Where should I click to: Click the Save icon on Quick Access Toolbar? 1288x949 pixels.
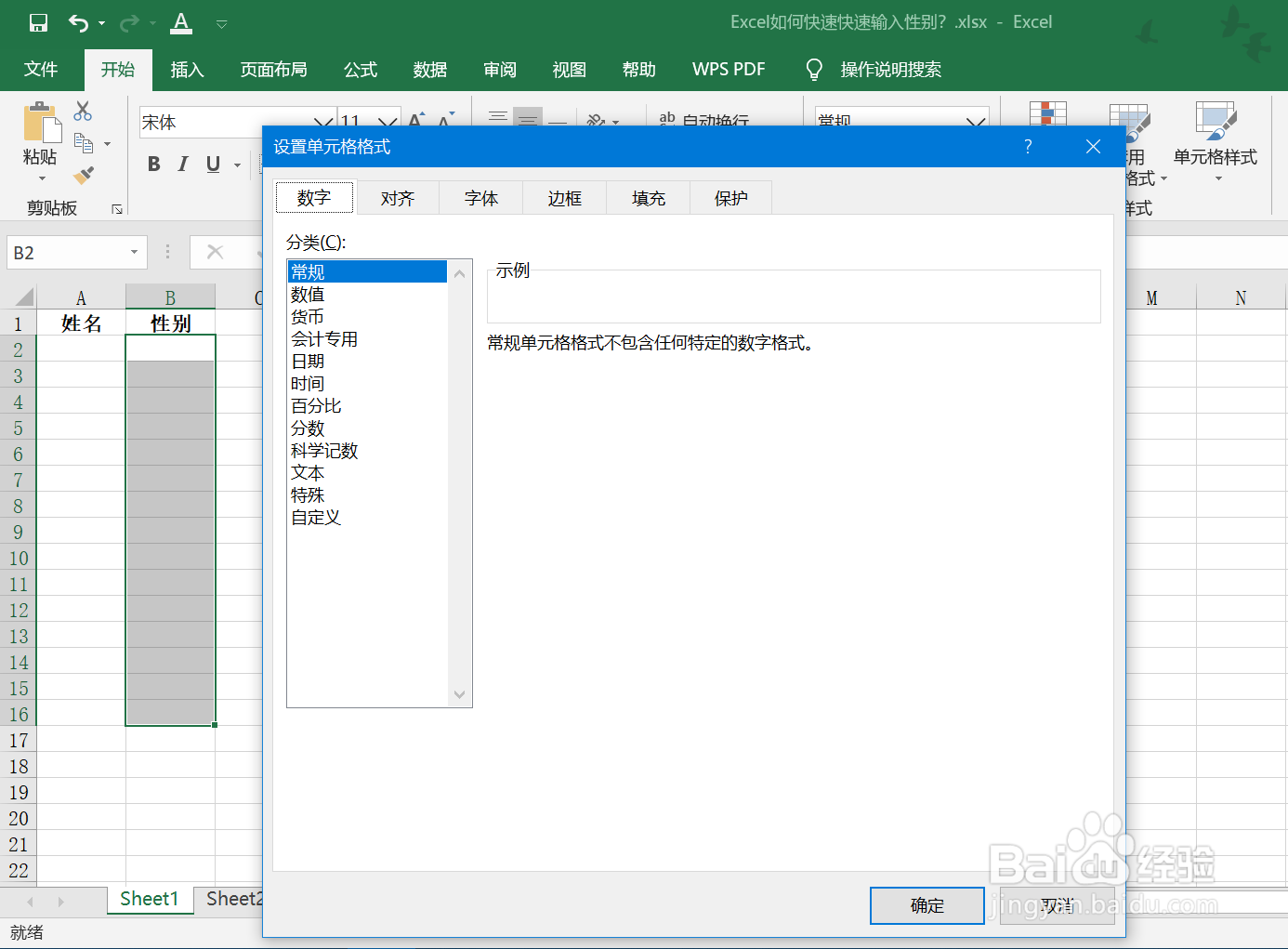37,21
